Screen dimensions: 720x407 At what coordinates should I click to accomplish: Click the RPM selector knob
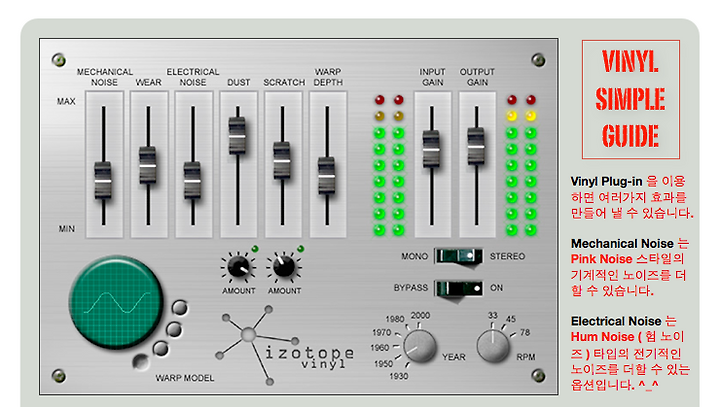tap(493, 345)
